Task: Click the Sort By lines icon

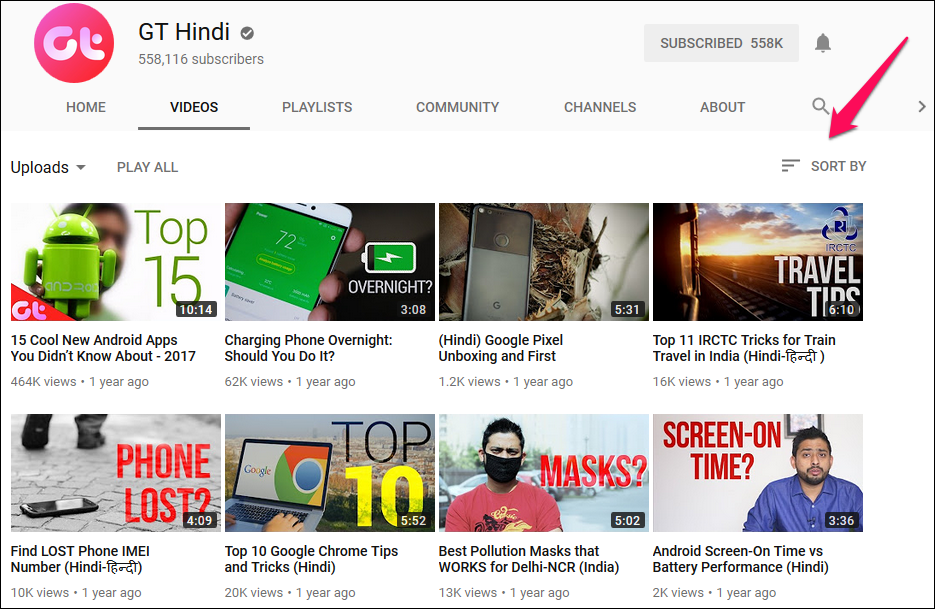Action: point(790,166)
